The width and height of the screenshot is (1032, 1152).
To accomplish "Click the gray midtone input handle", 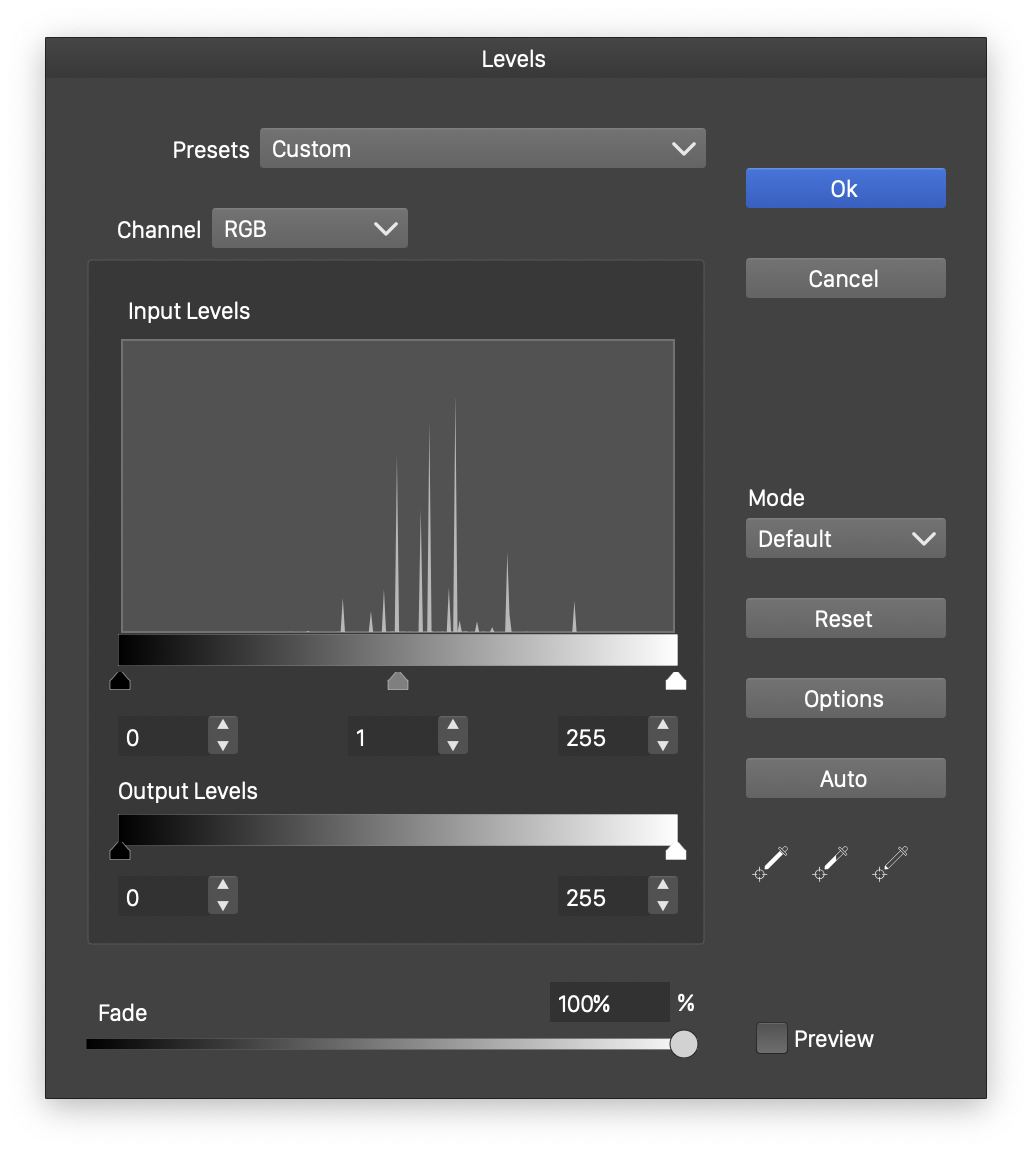I will point(398,682).
